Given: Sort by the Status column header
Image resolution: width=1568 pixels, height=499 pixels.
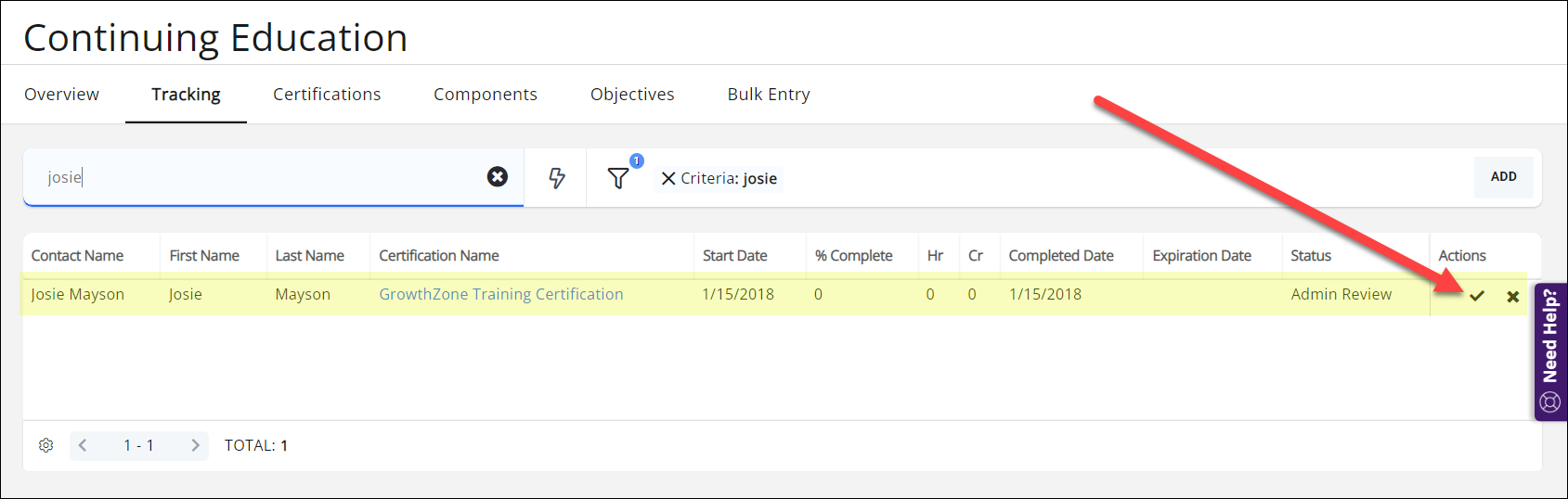Looking at the screenshot, I should click(x=1310, y=256).
